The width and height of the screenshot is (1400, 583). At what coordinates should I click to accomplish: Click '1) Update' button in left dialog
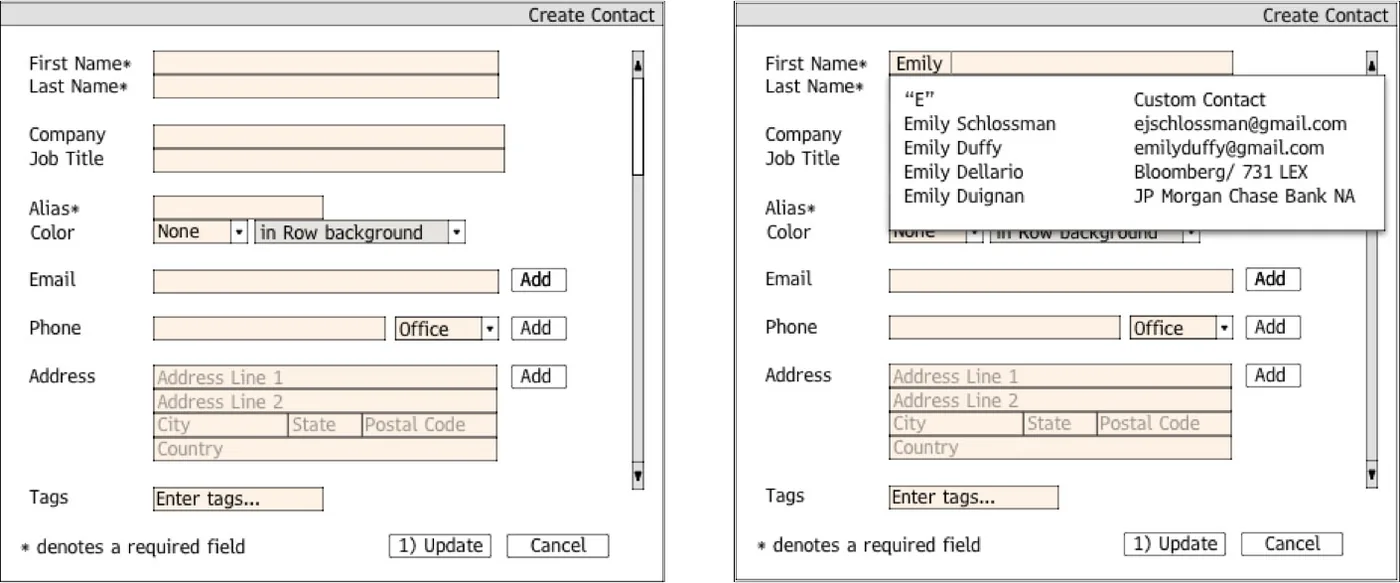pyautogui.click(x=440, y=546)
